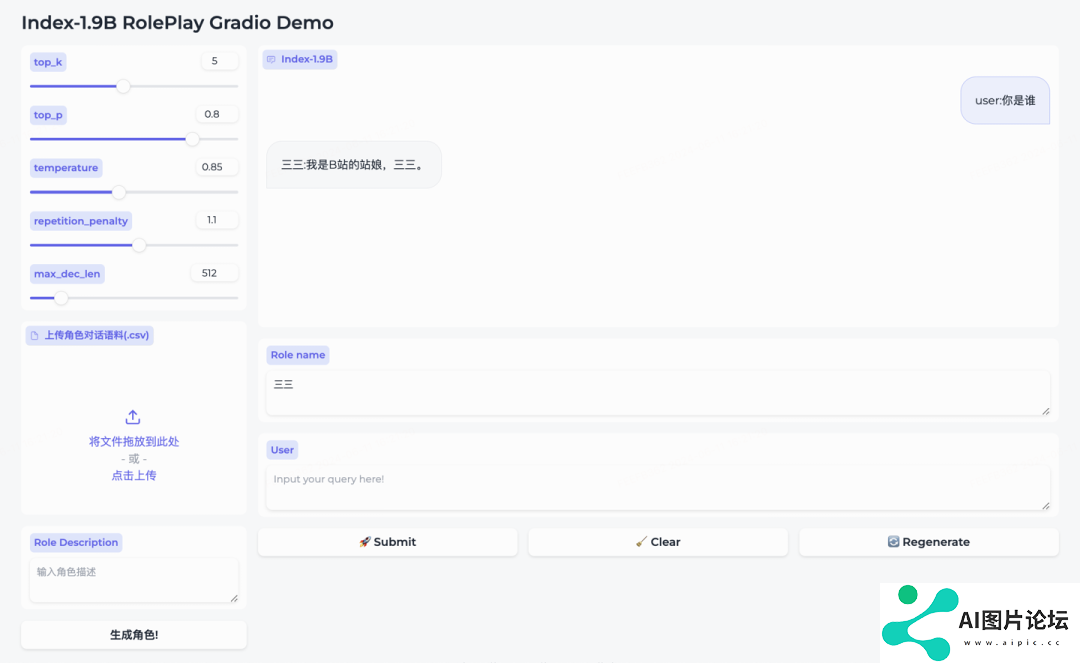The height and width of the screenshot is (663, 1080).
Task: Regenerate the last response
Action: (928, 542)
